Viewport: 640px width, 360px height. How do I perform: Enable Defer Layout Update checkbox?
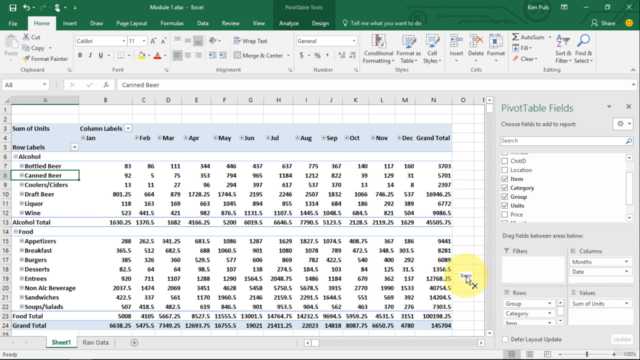tap(505, 339)
